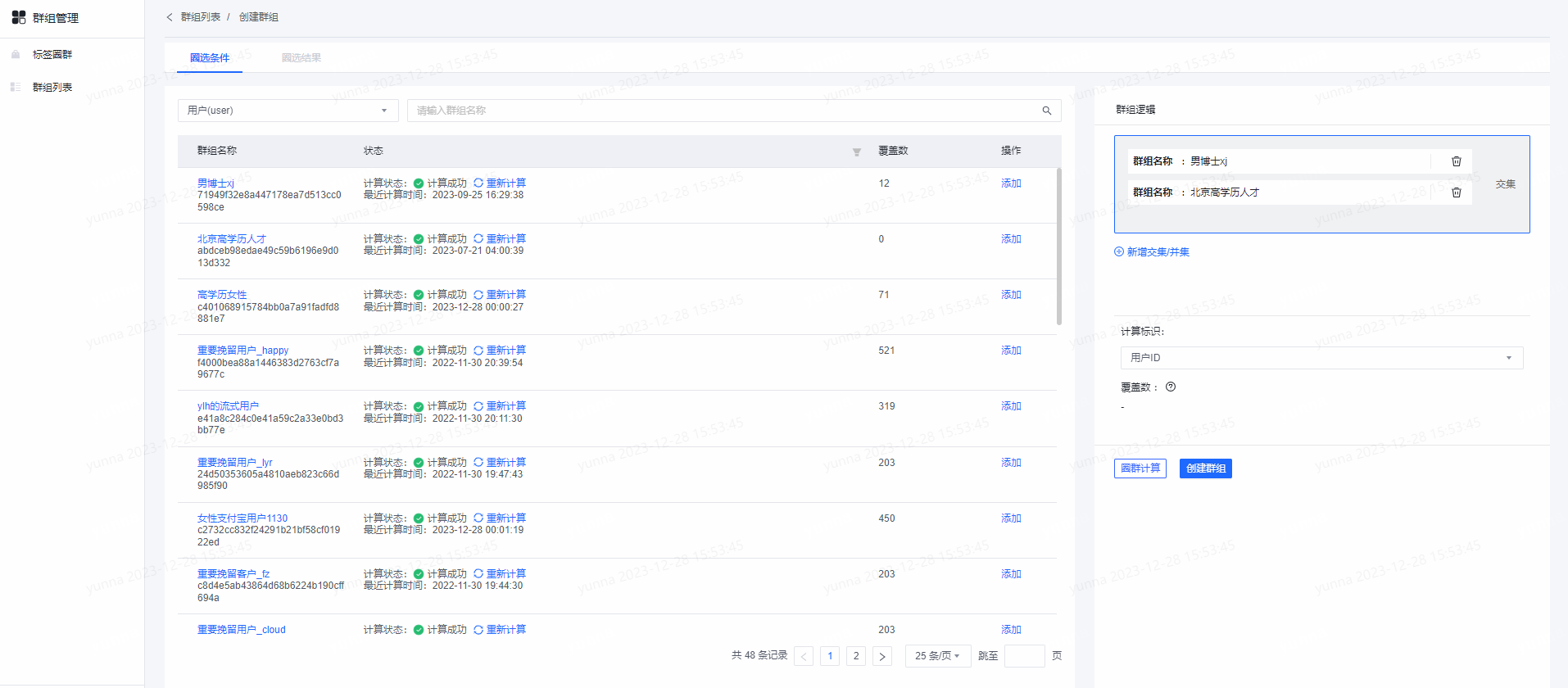Switch to the 圈选条件 tab
Image resolution: width=1568 pixels, height=688 pixels.
click(210, 58)
